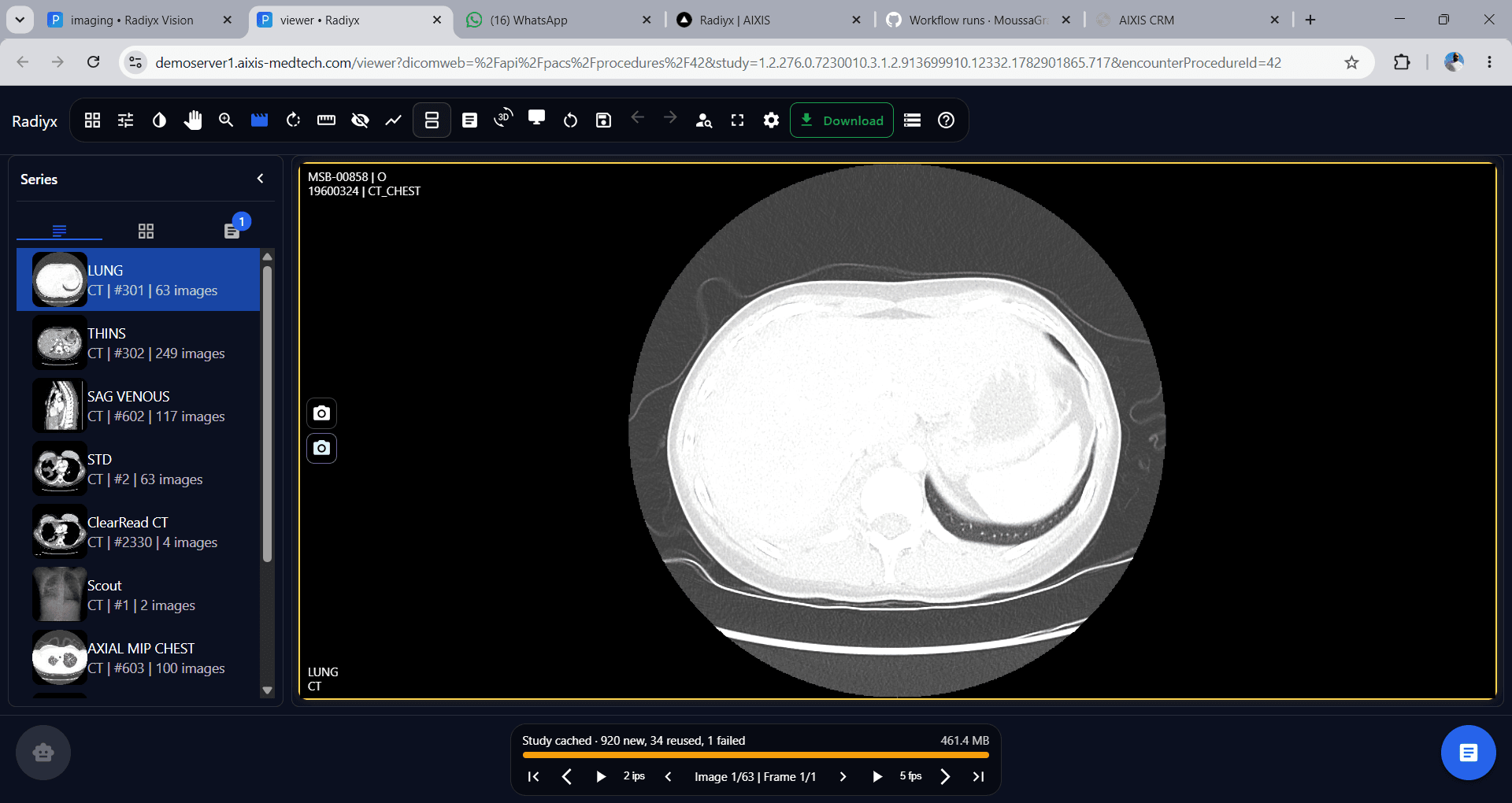
Task: Open the Scout series #1
Action: (x=138, y=594)
